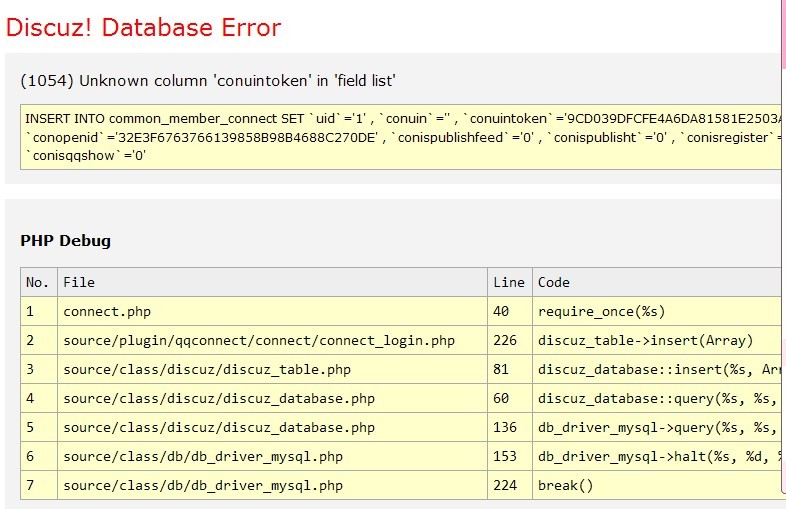This screenshot has width=786, height=509.
Task: Click discuz_database.php entry with line 136
Action: tap(218, 427)
